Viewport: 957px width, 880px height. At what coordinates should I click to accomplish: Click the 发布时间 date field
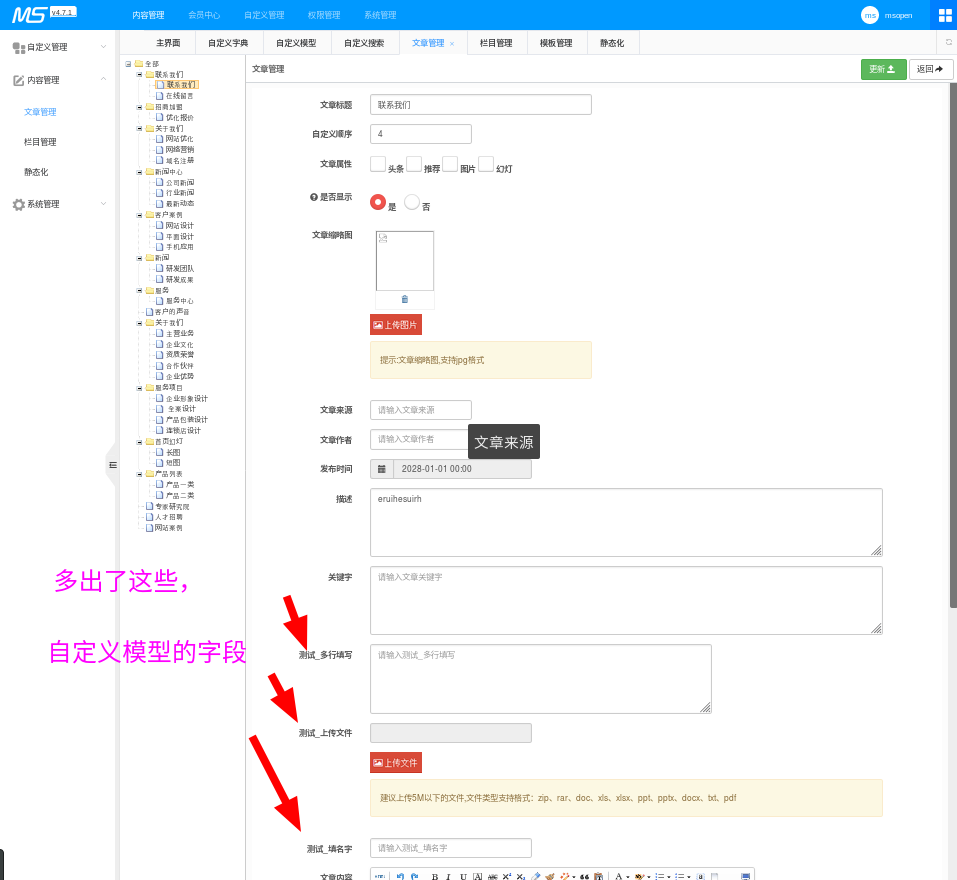coord(462,469)
